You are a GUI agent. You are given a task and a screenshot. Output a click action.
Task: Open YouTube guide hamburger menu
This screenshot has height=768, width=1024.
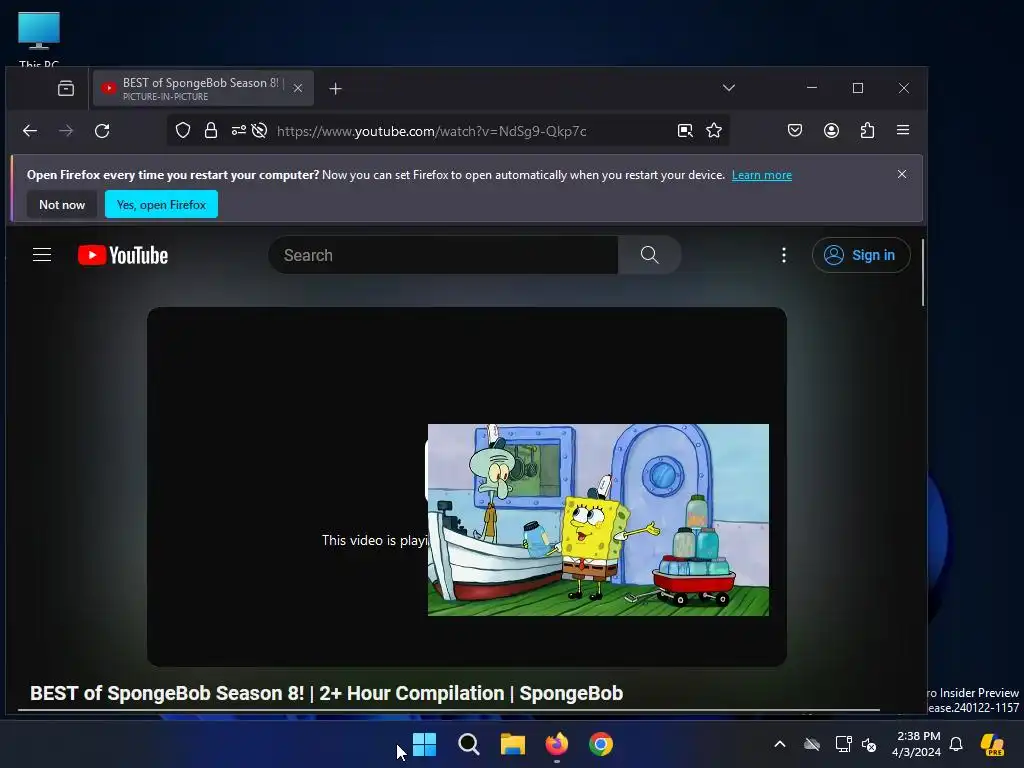coord(42,255)
